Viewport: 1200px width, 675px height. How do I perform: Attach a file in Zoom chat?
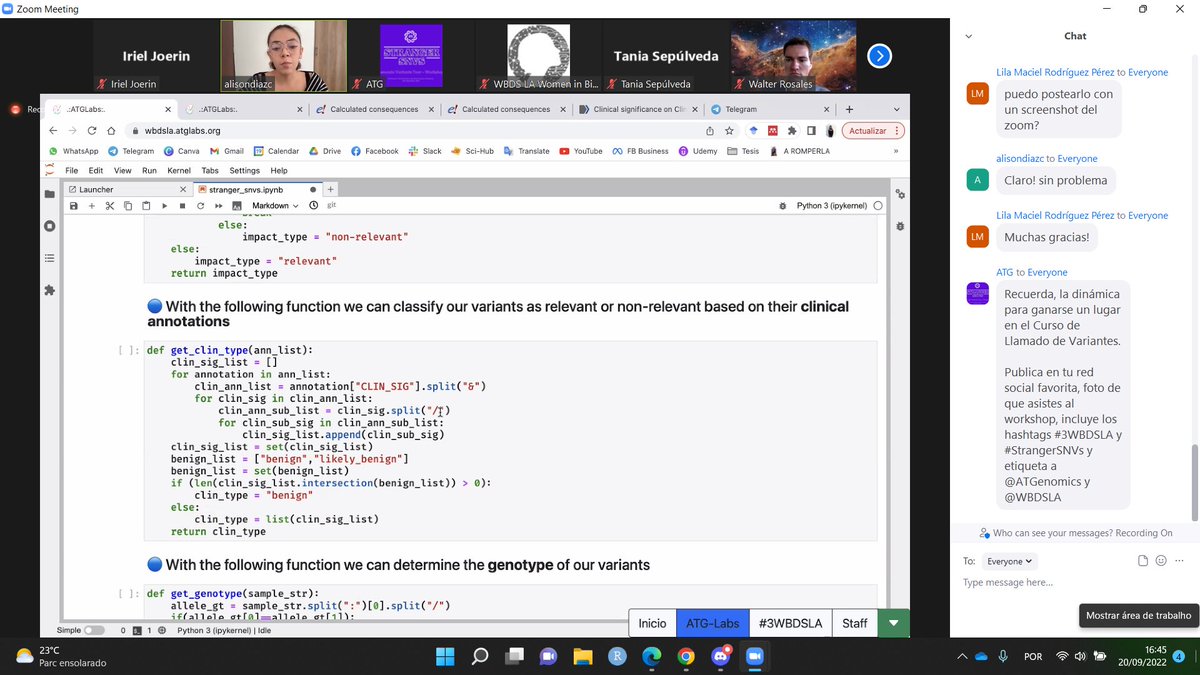pos(1143,561)
